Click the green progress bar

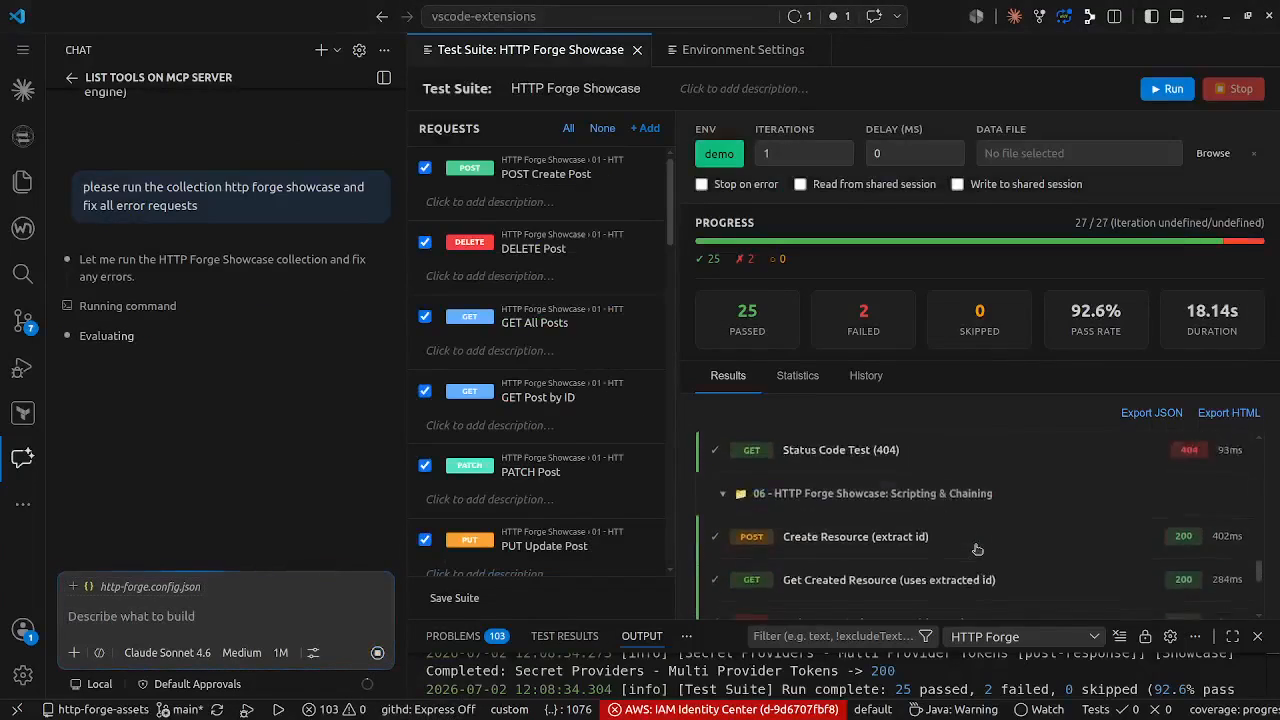tap(958, 241)
